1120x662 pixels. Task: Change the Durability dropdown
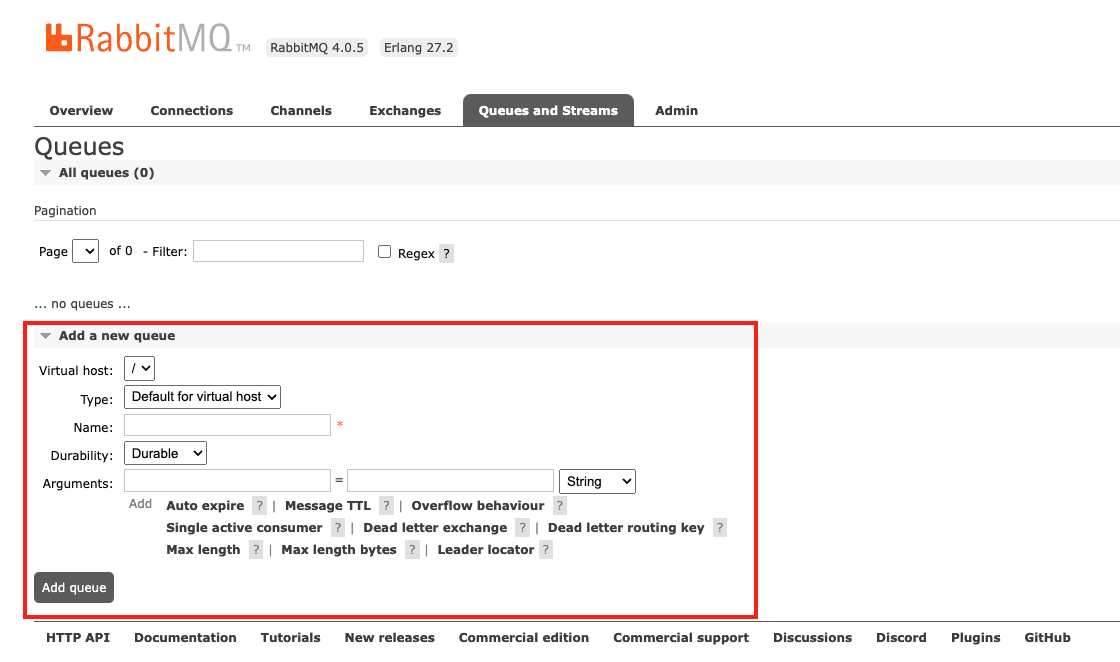(x=165, y=454)
